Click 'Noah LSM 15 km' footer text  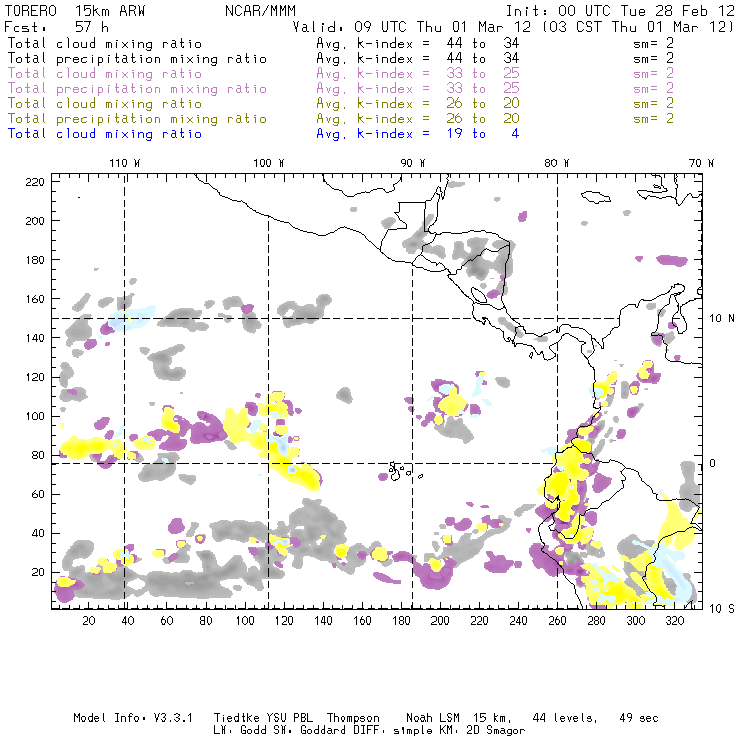point(459,718)
